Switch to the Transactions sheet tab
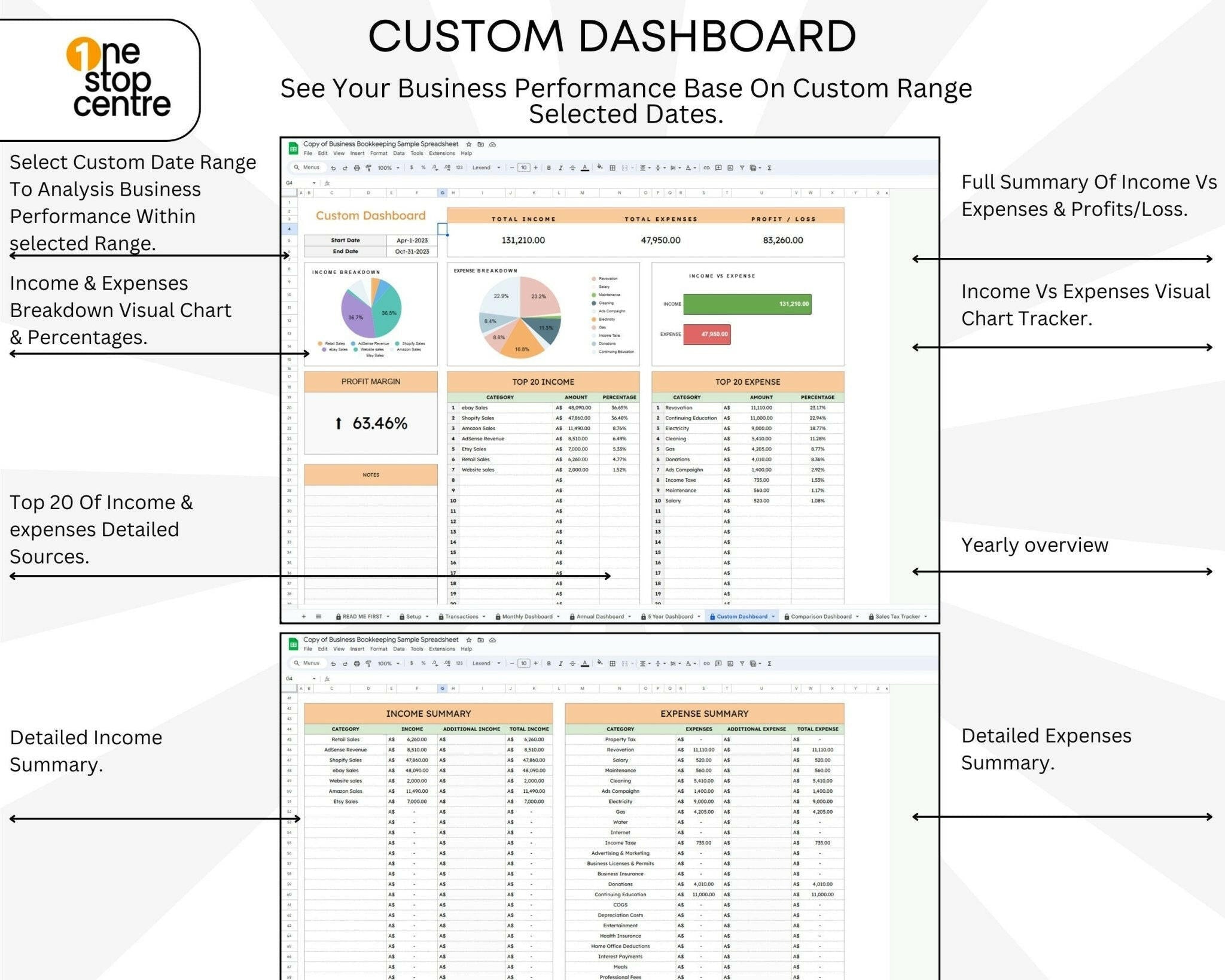The width and height of the screenshot is (1225, 980). [x=462, y=616]
